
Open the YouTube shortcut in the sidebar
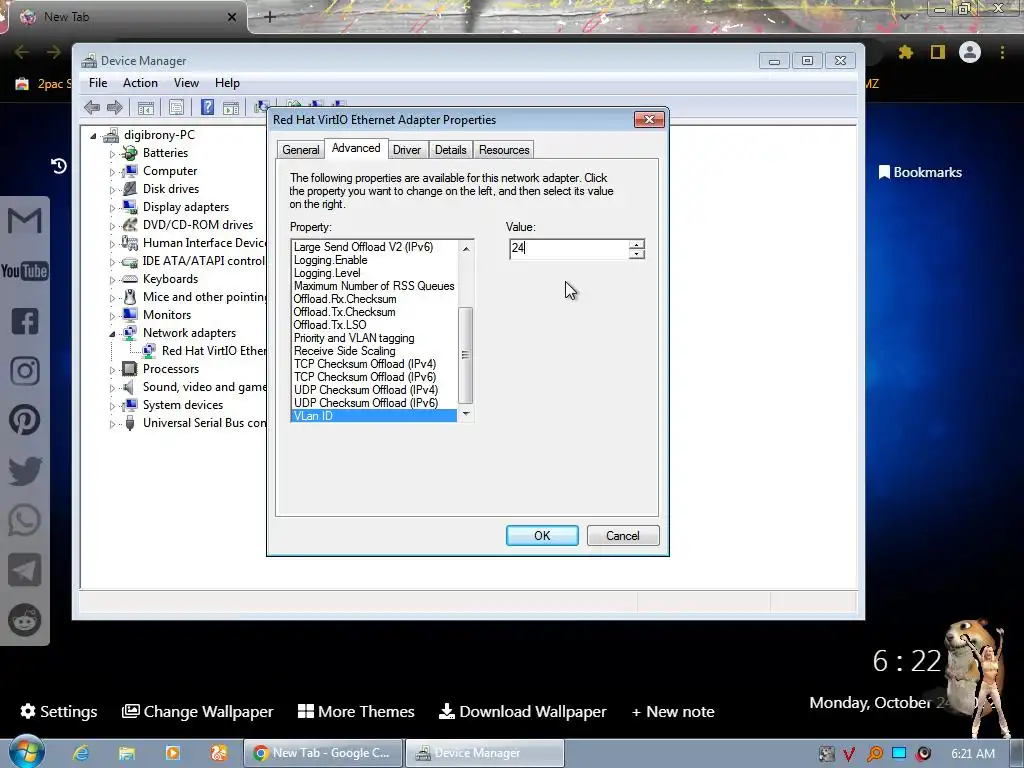[25, 271]
